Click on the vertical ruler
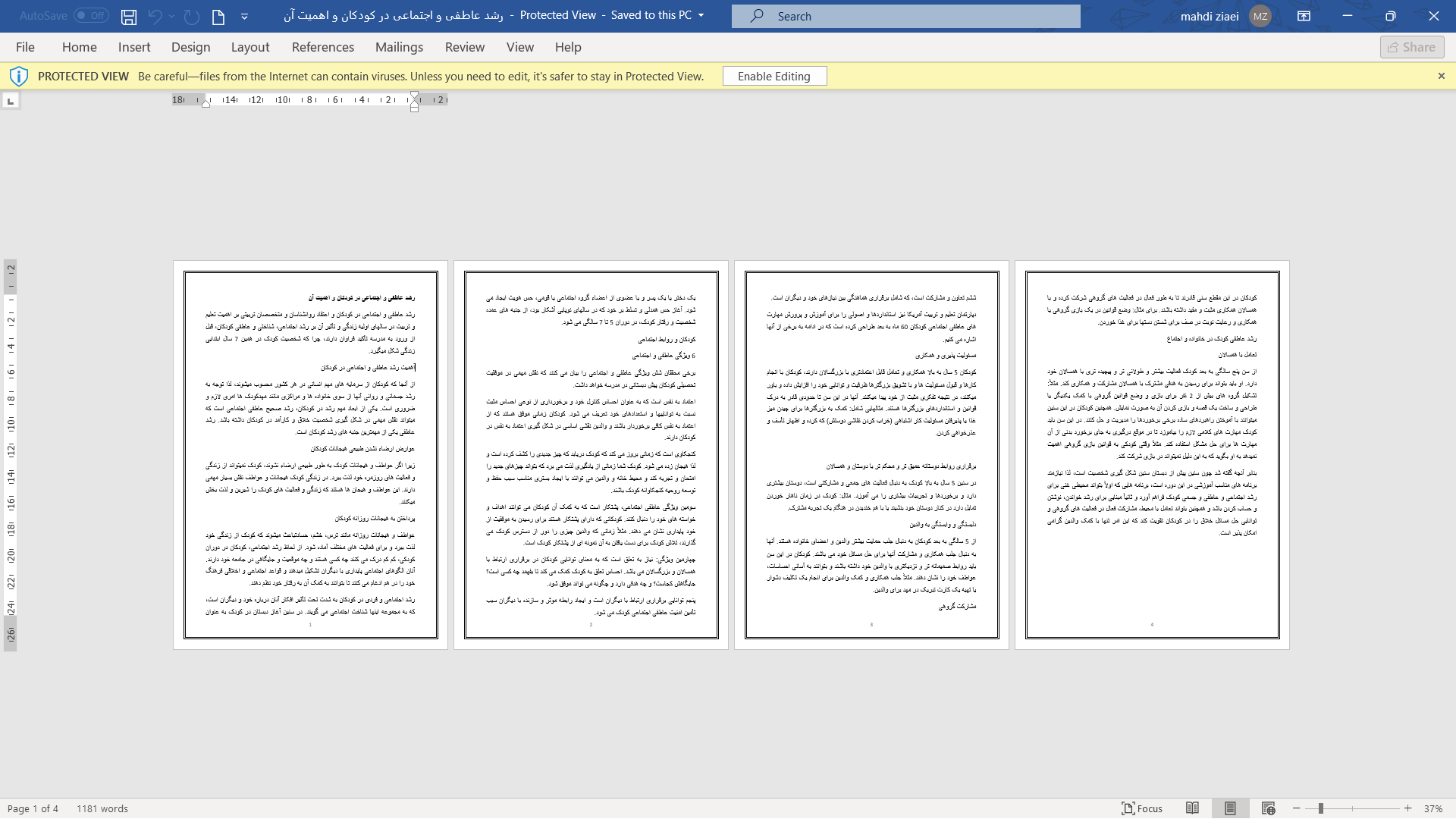This screenshot has height=819, width=1456. [11, 455]
